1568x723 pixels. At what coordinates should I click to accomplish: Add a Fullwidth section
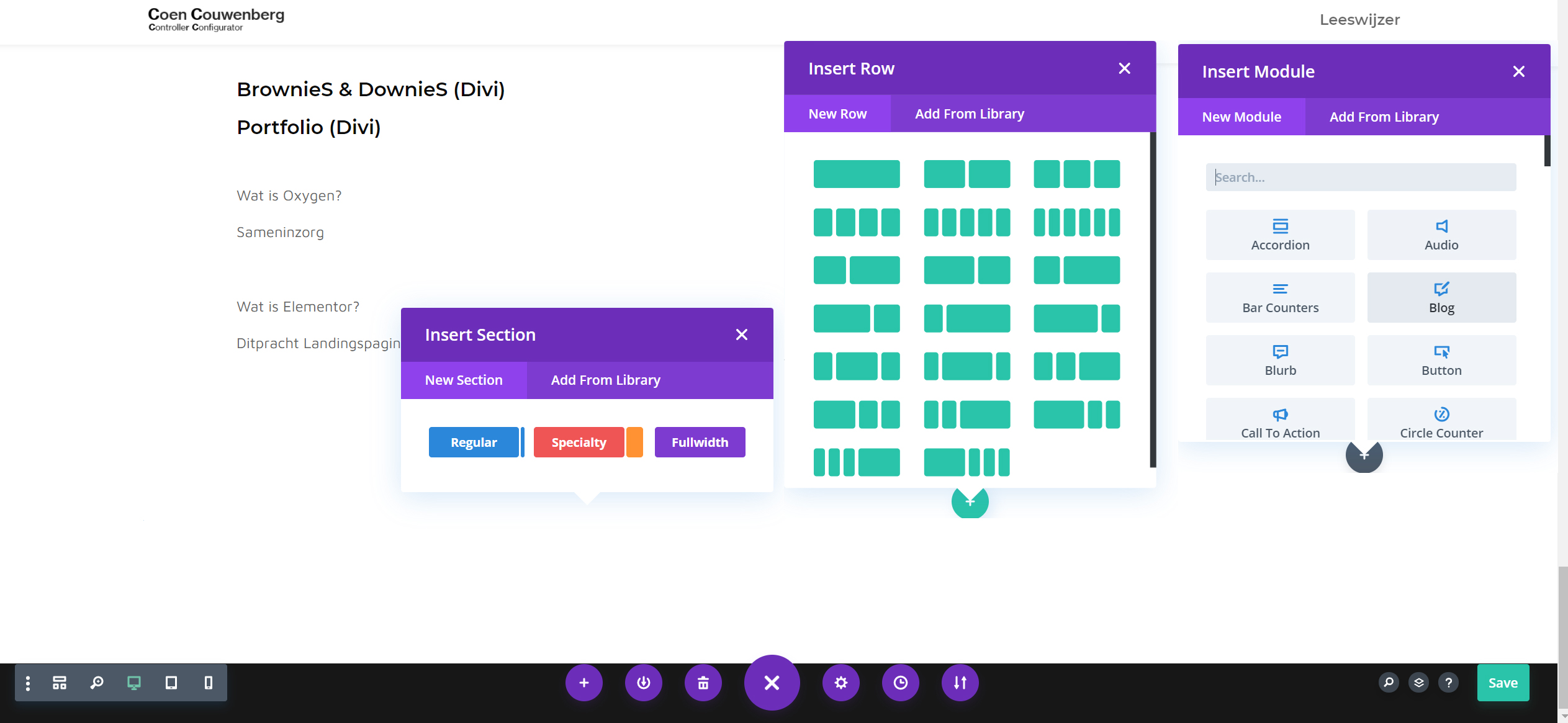pos(700,442)
